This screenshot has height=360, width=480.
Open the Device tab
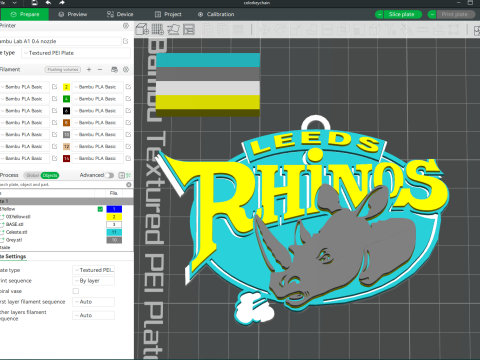[120, 14]
